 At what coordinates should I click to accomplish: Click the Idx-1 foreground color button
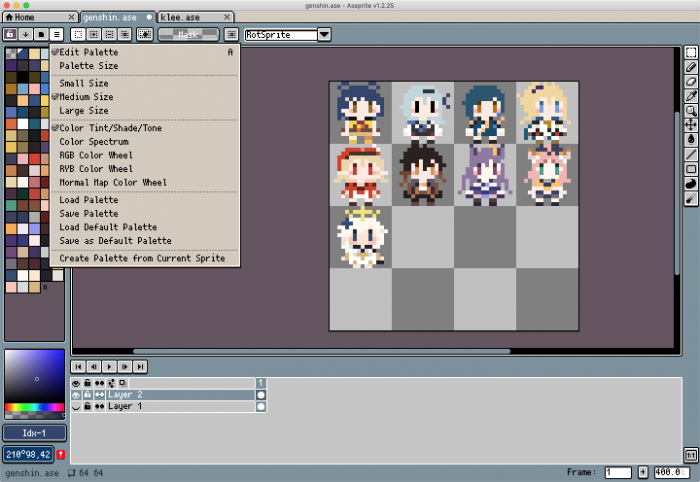(34, 433)
